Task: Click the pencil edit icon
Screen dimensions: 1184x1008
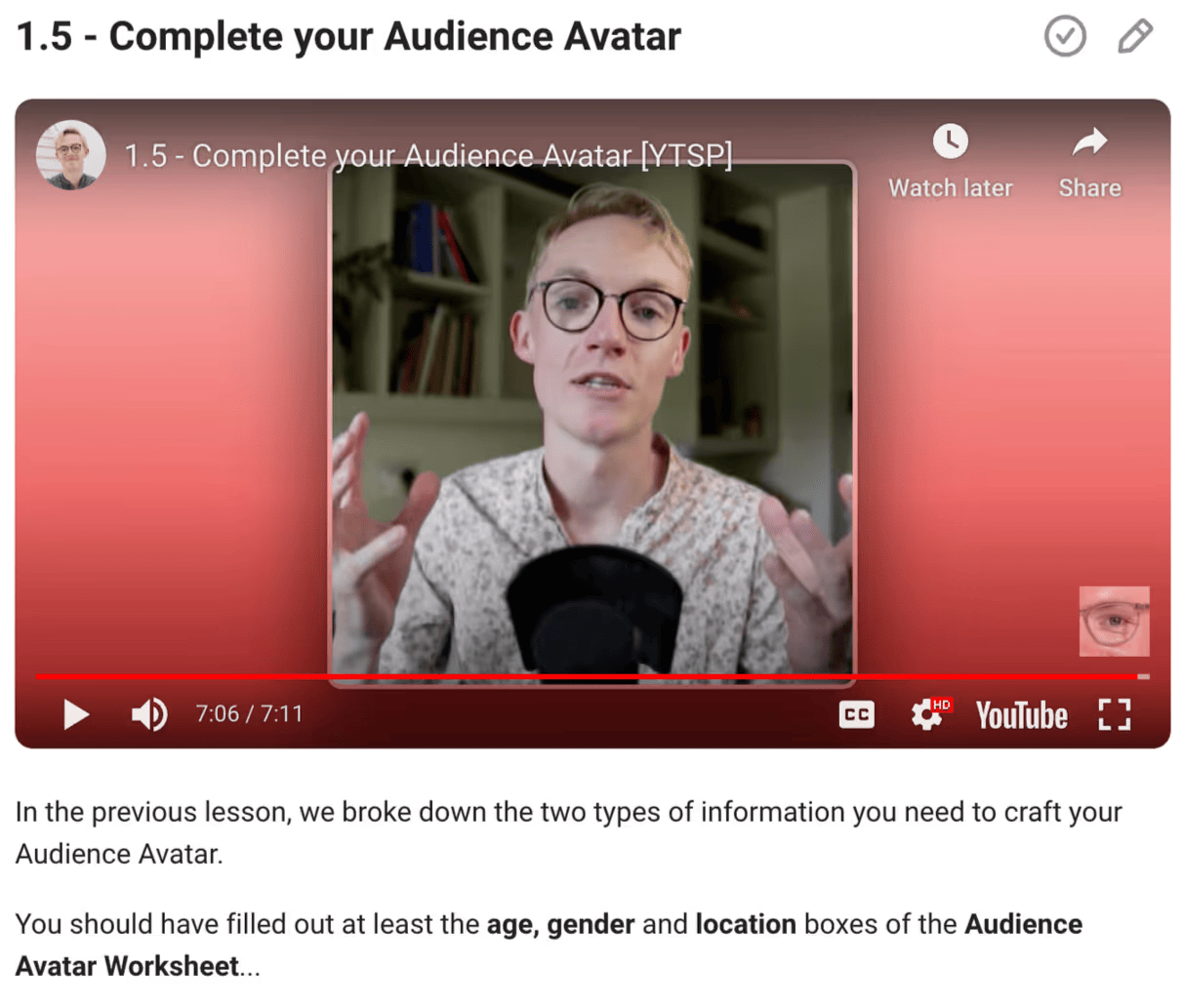Action: [x=1134, y=37]
